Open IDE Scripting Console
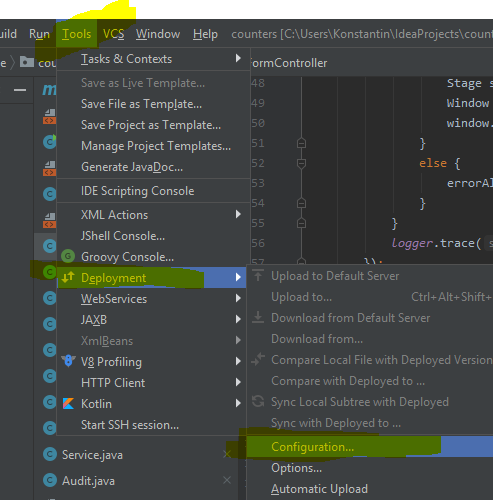Screen dimensions: 493x500 pos(153,191)
